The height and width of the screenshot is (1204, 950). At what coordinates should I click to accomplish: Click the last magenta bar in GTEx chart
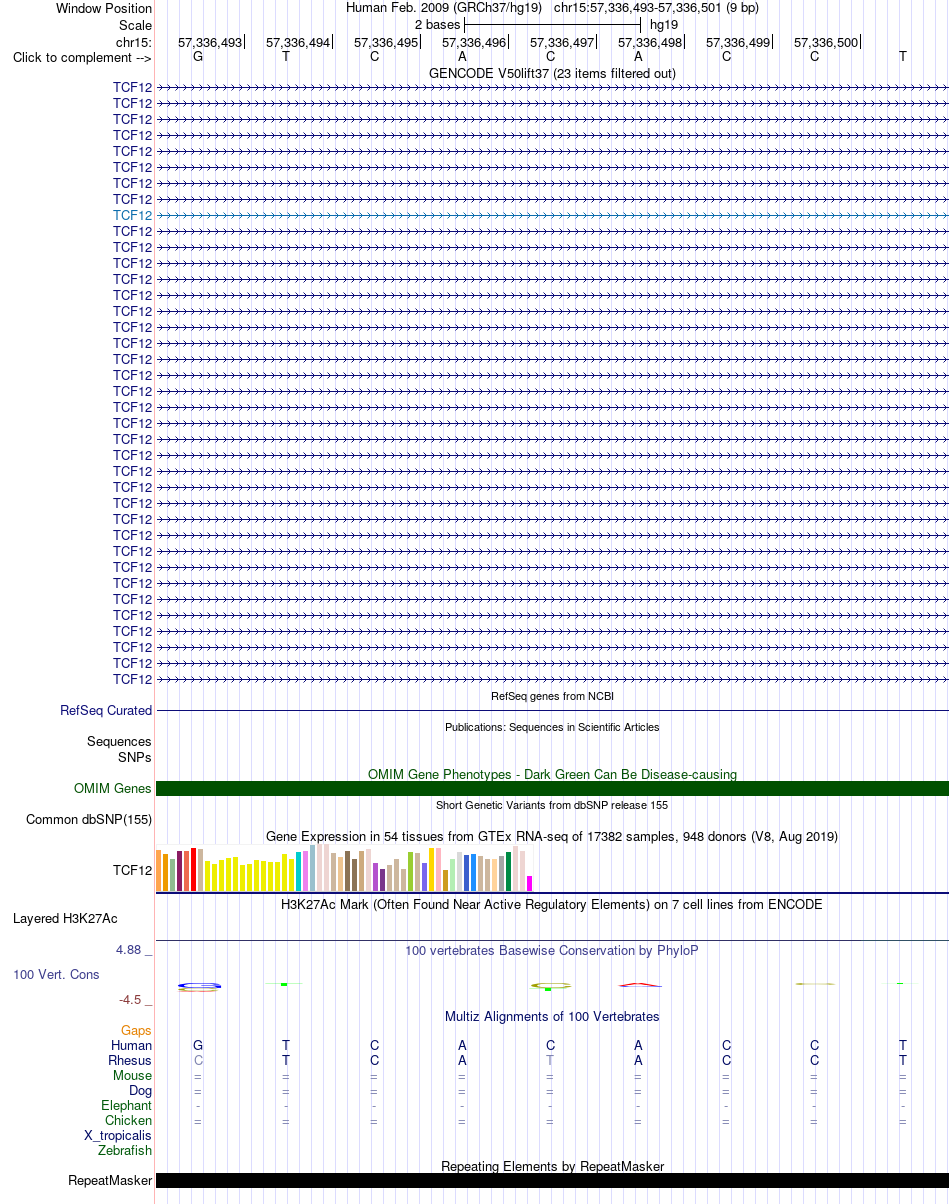529,884
